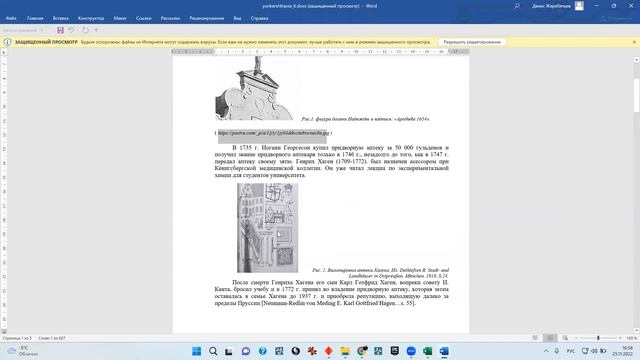Open the weather widget on the taskbar
Screen dimensions: 640x360
22,351
